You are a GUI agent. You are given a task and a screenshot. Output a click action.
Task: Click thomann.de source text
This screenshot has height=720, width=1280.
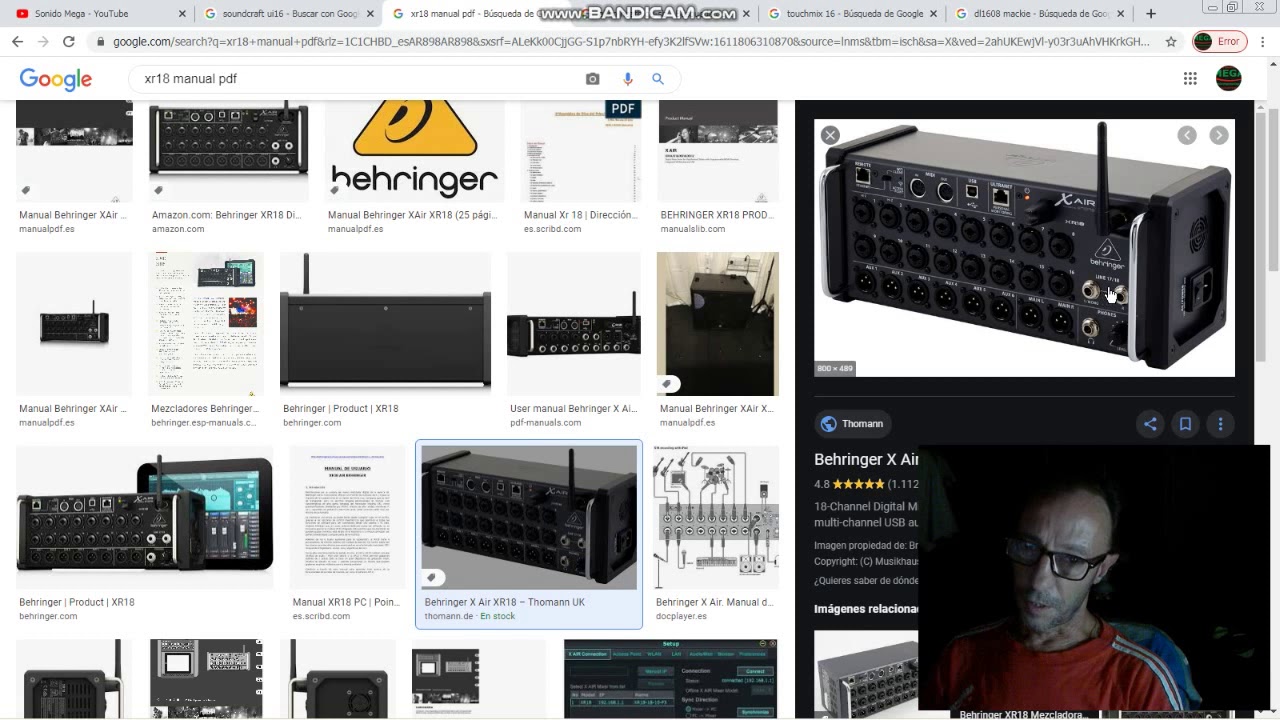click(449, 616)
